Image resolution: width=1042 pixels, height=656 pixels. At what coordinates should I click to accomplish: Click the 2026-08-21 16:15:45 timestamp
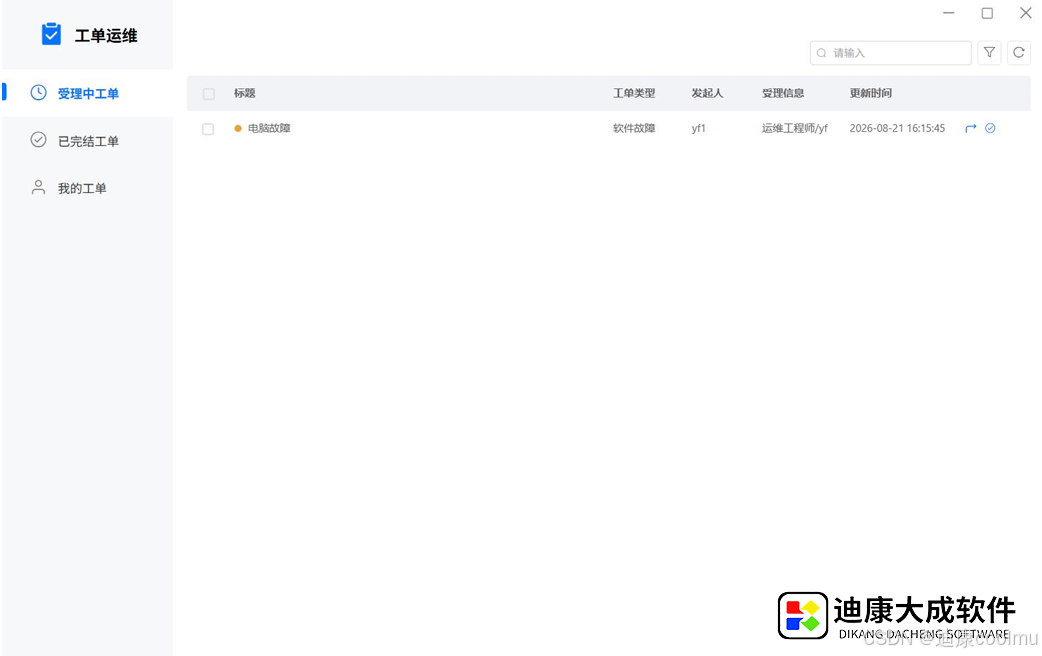(897, 128)
